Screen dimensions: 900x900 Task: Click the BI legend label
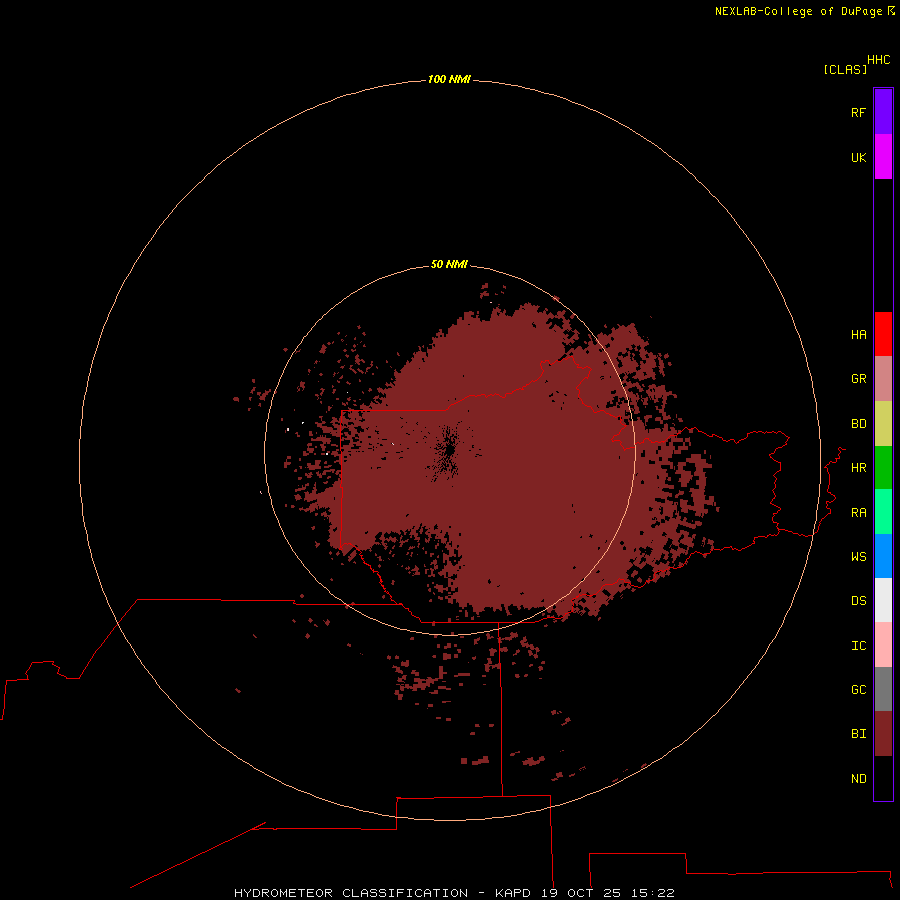(859, 734)
